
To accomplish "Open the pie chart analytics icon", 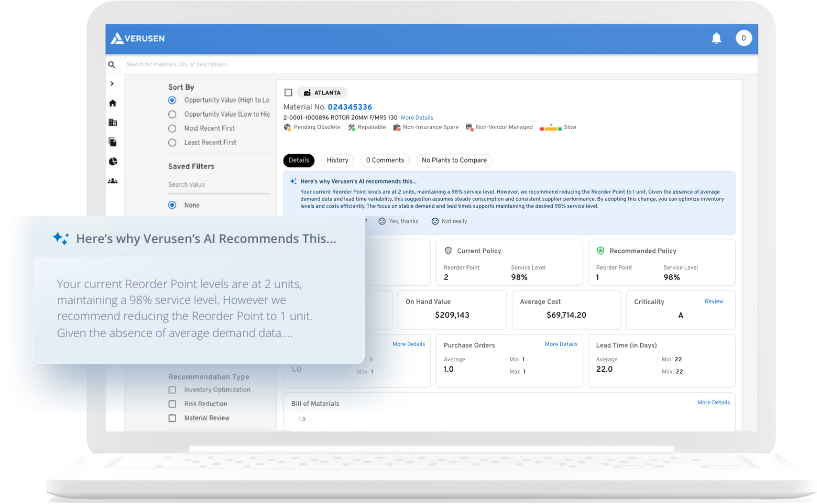I will pyautogui.click(x=113, y=162).
